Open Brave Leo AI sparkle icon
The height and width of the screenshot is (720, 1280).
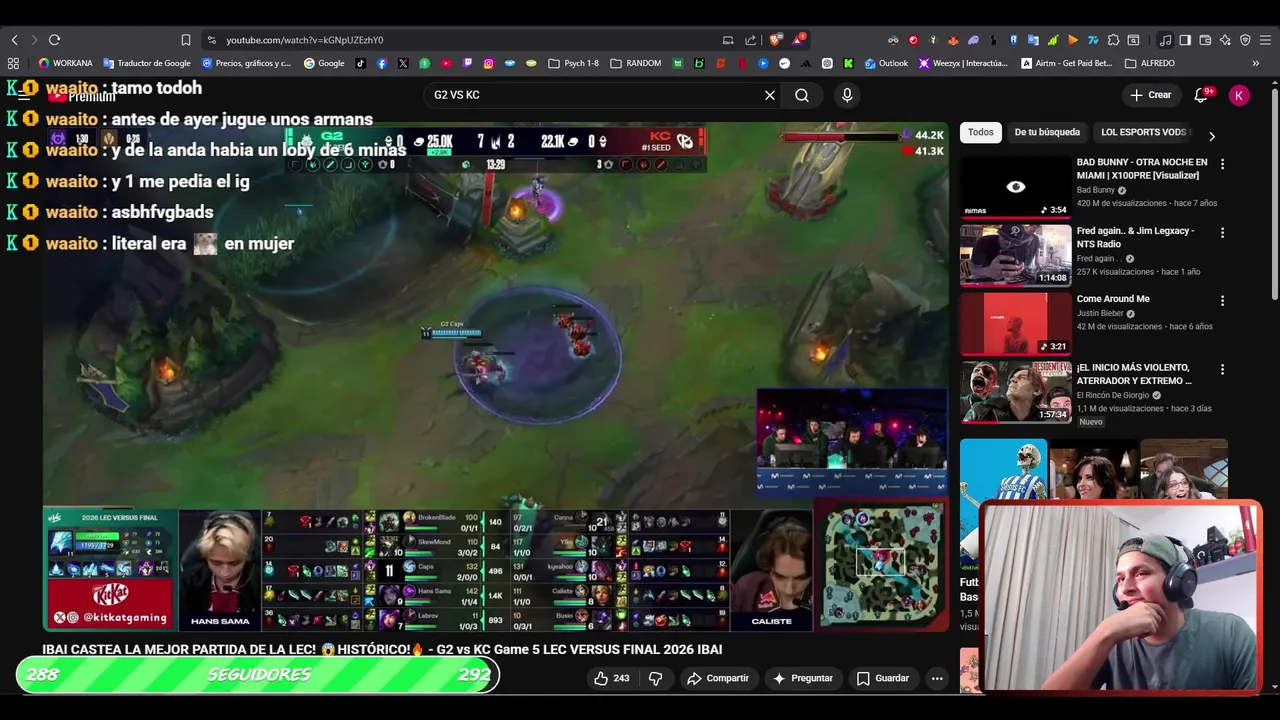pyautogui.click(x=1225, y=40)
